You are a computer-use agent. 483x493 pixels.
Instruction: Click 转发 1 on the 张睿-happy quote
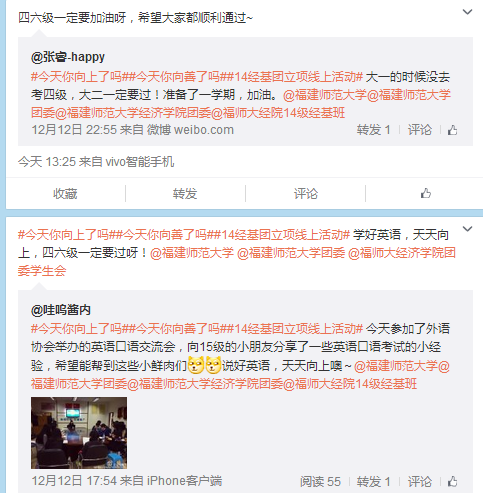tap(374, 130)
